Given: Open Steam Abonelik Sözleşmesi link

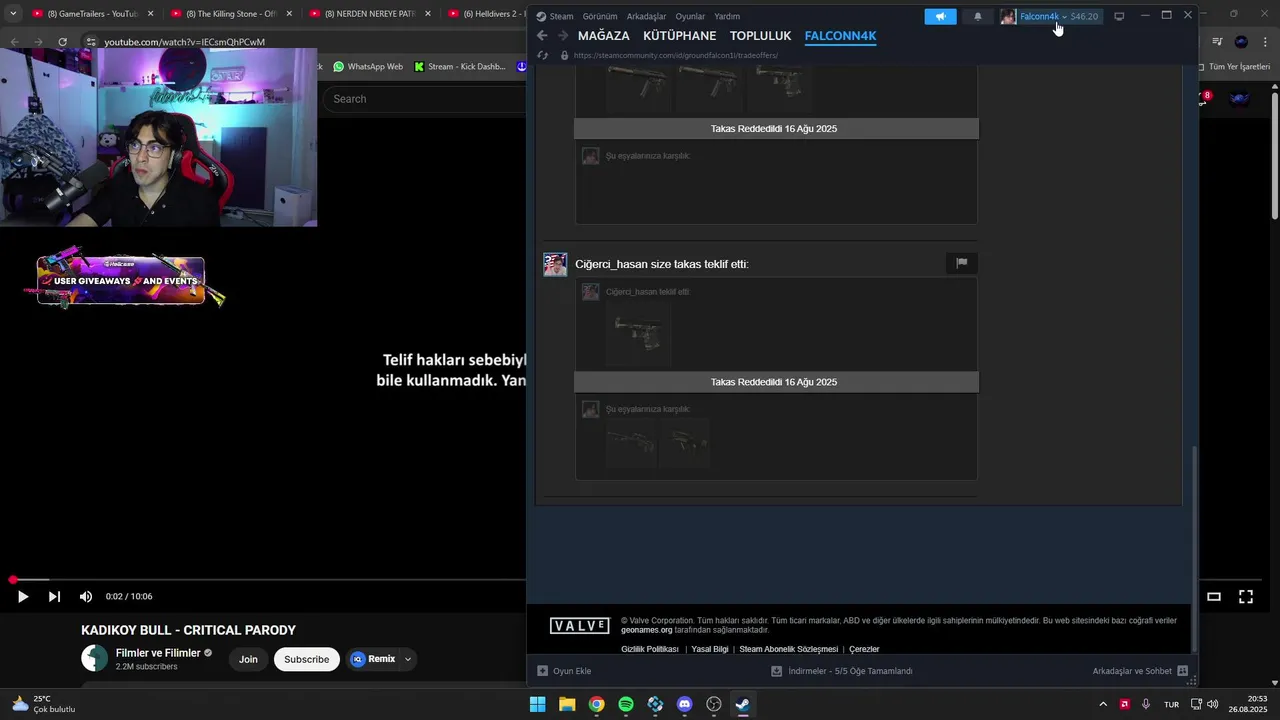Looking at the screenshot, I should coord(788,649).
